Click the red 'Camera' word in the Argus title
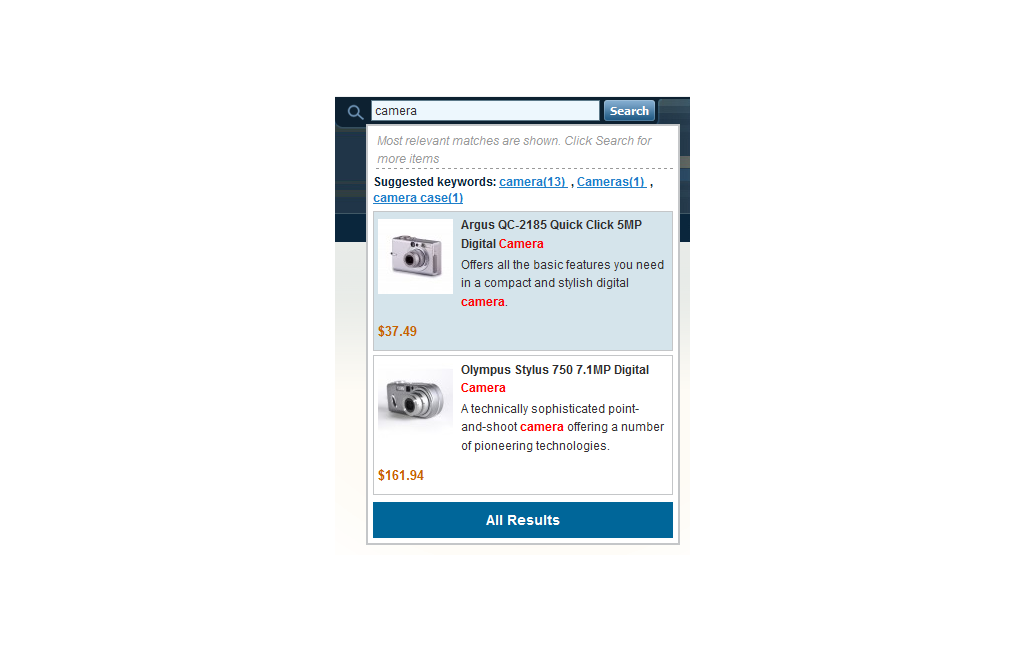Image resolution: width=1024 pixels, height=650 pixels. 521,244
